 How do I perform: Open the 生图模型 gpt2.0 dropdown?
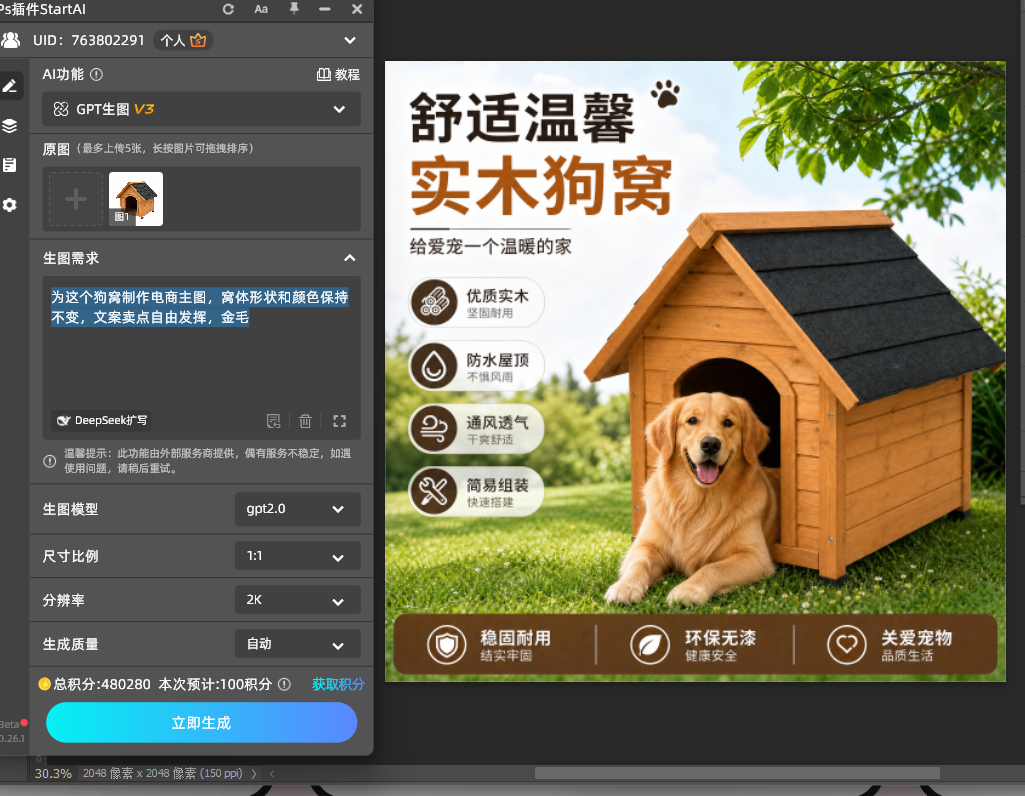tap(297, 509)
